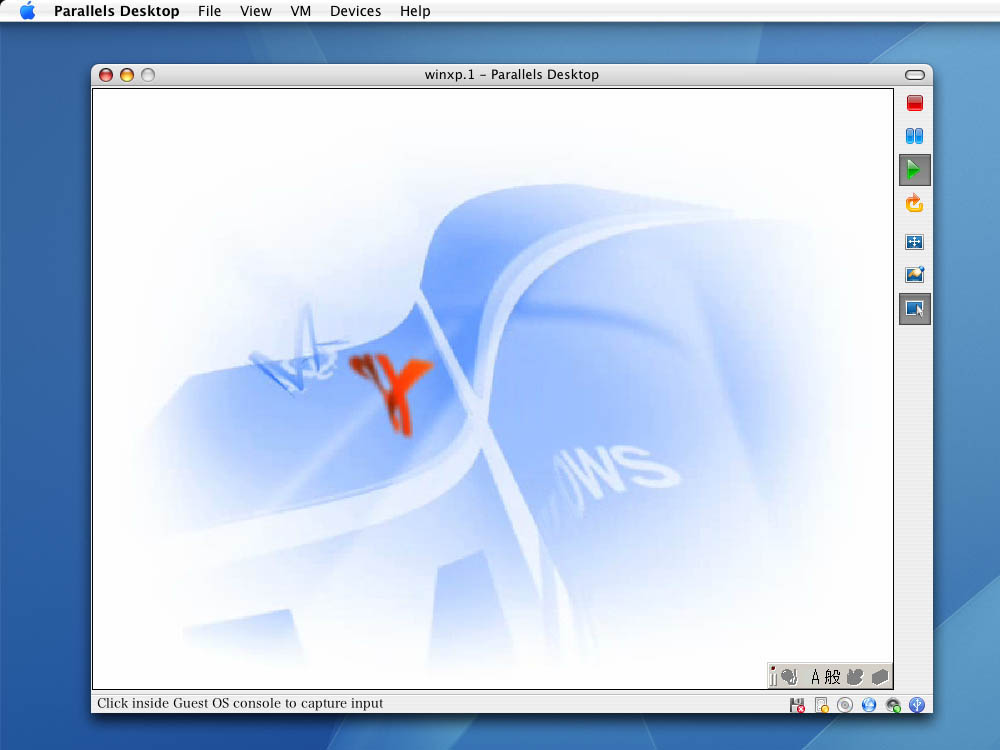Click the USB controller status icon
1000x750 pixels.
[917, 705]
